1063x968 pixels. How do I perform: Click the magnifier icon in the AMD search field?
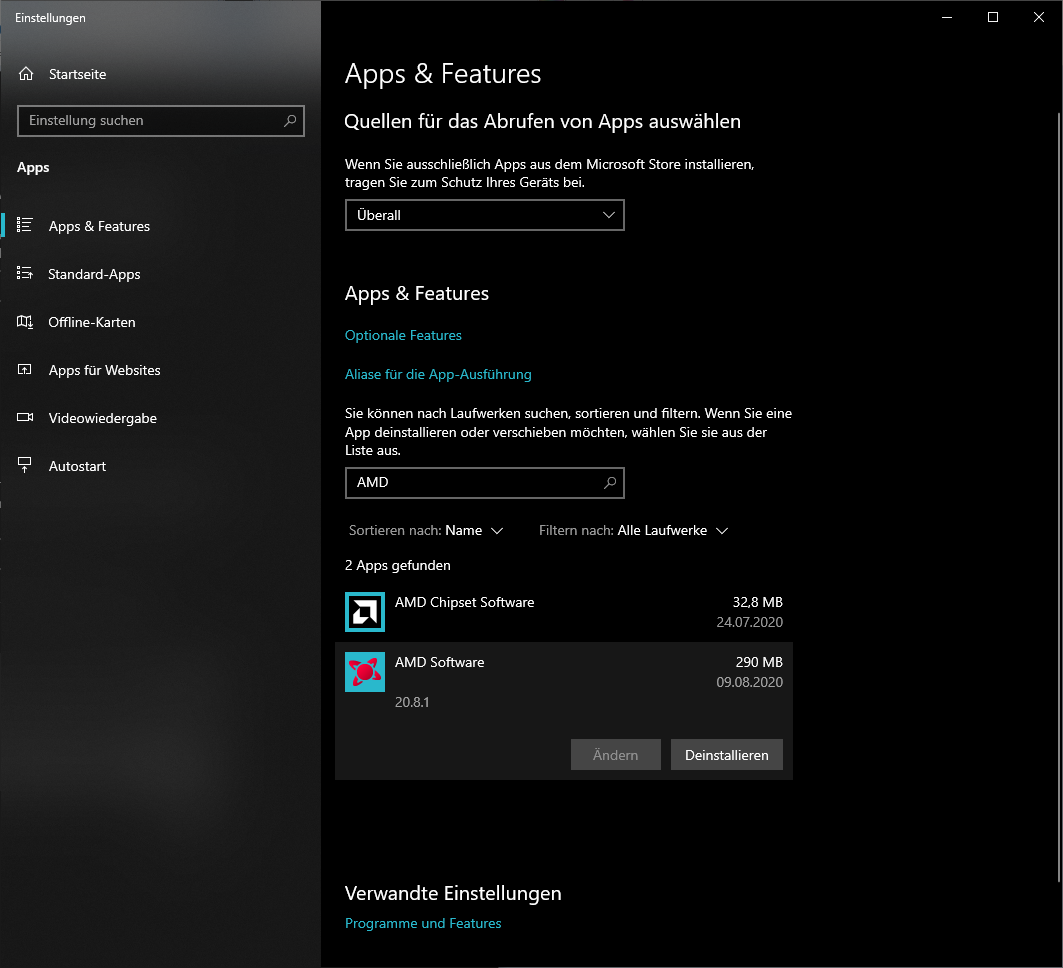point(610,483)
